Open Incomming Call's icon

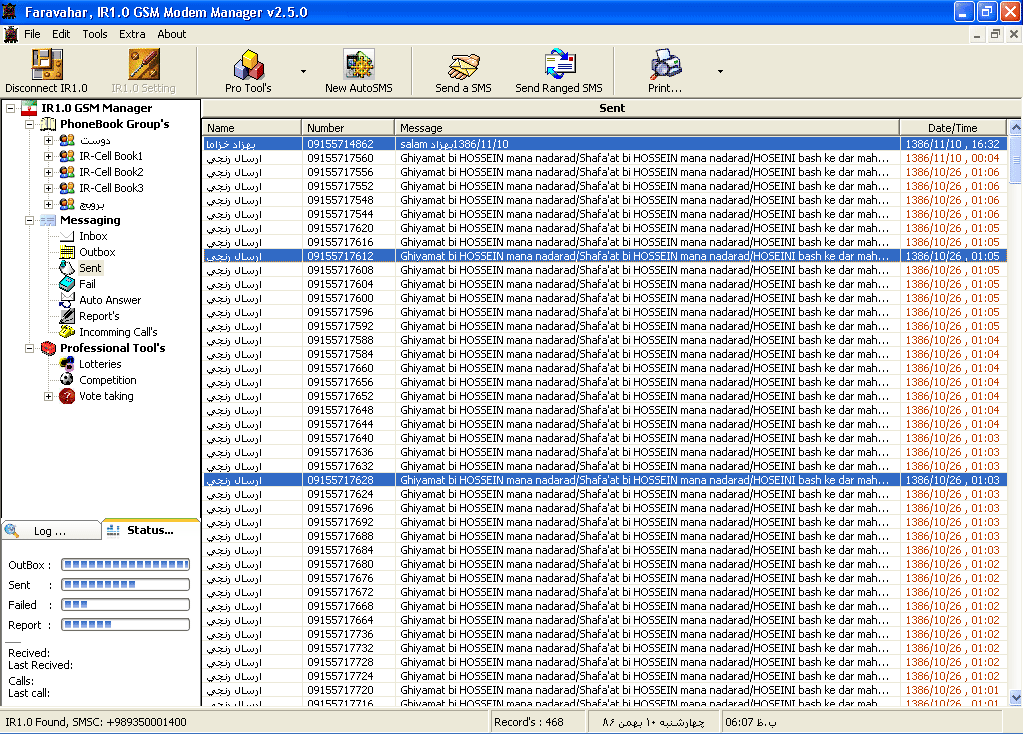67,331
